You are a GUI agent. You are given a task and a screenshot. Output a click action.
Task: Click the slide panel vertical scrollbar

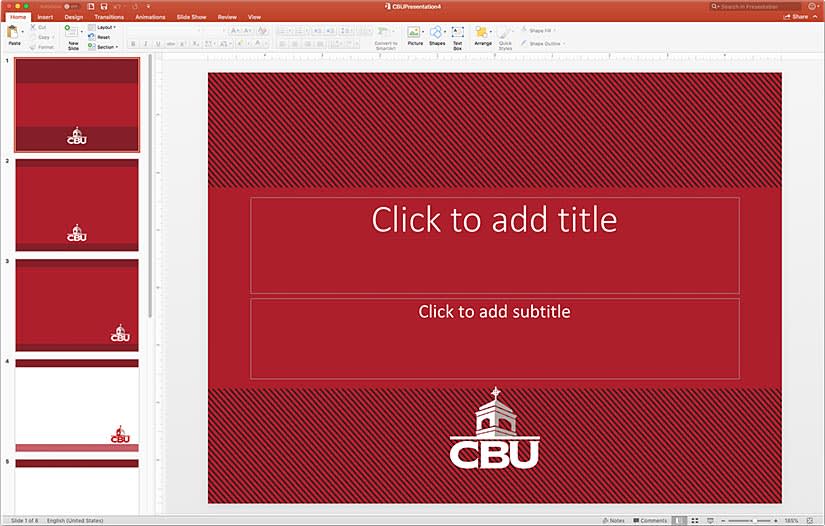pyautogui.click(x=149, y=187)
